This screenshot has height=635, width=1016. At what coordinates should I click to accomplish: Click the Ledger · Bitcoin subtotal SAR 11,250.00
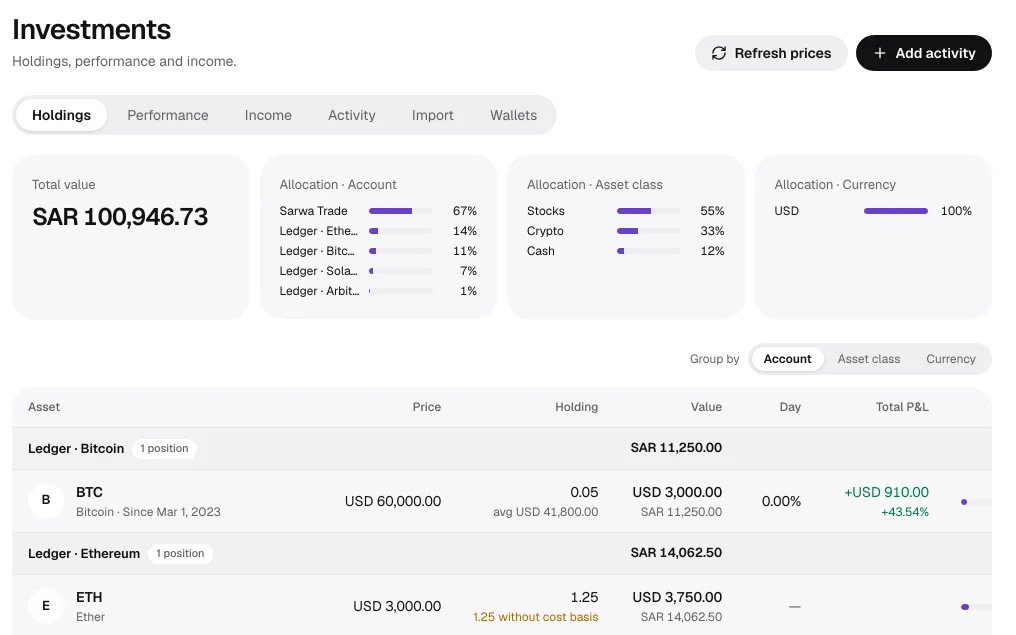(676, 448)
